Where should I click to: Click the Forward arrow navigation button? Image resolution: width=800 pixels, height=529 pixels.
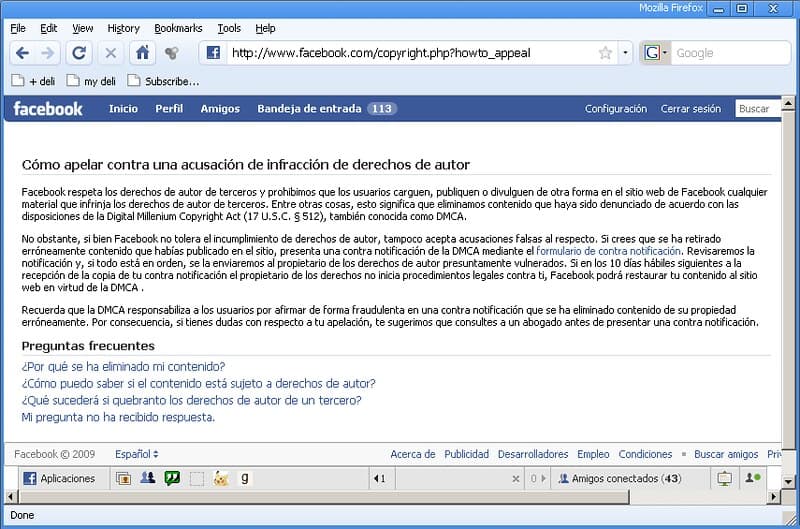(x=47, y=53)
